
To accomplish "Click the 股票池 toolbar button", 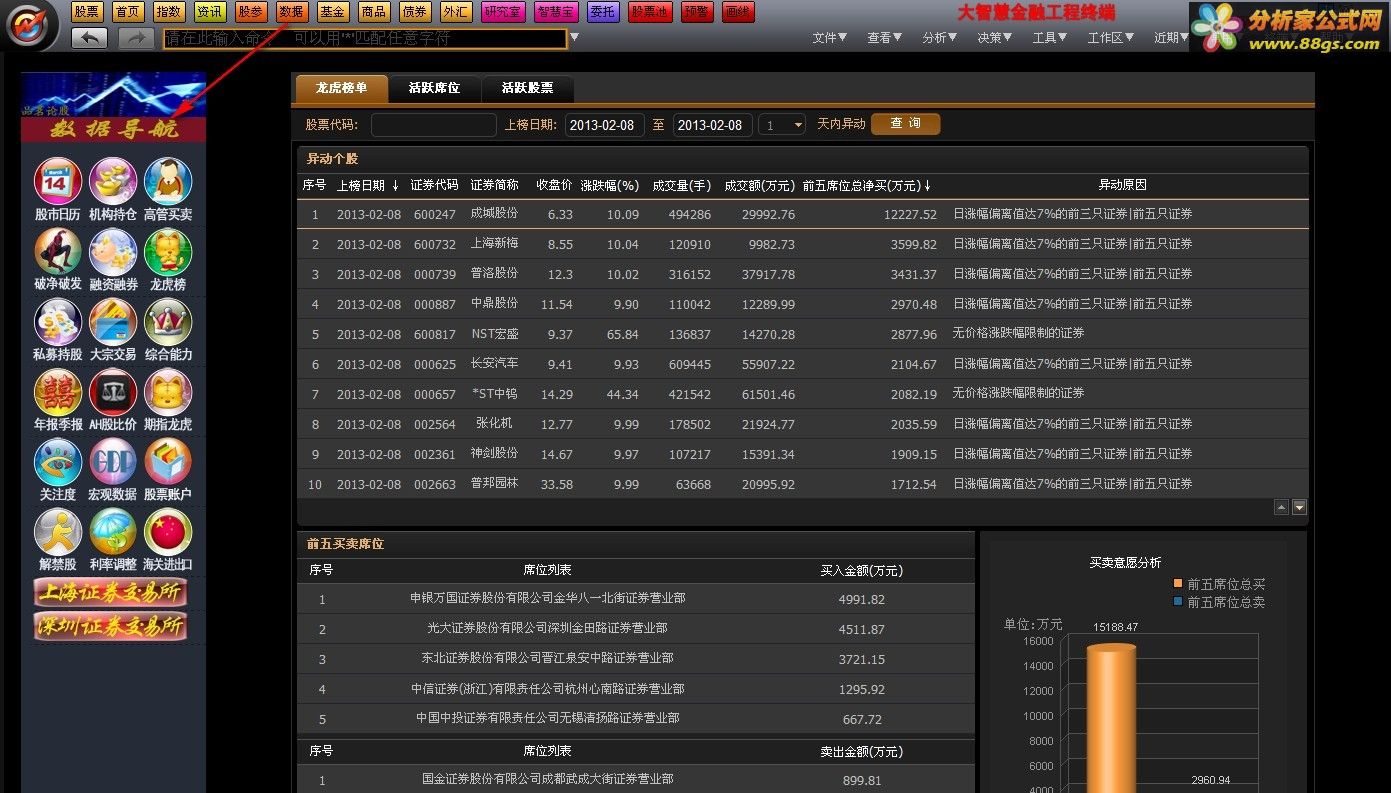I will tap(650, 12).
